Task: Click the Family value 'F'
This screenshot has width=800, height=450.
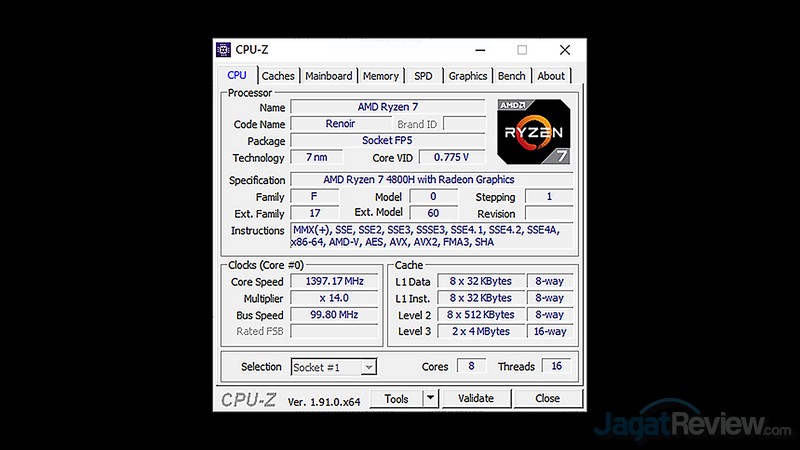Action: pyautogui.click(x=314, y=196)
